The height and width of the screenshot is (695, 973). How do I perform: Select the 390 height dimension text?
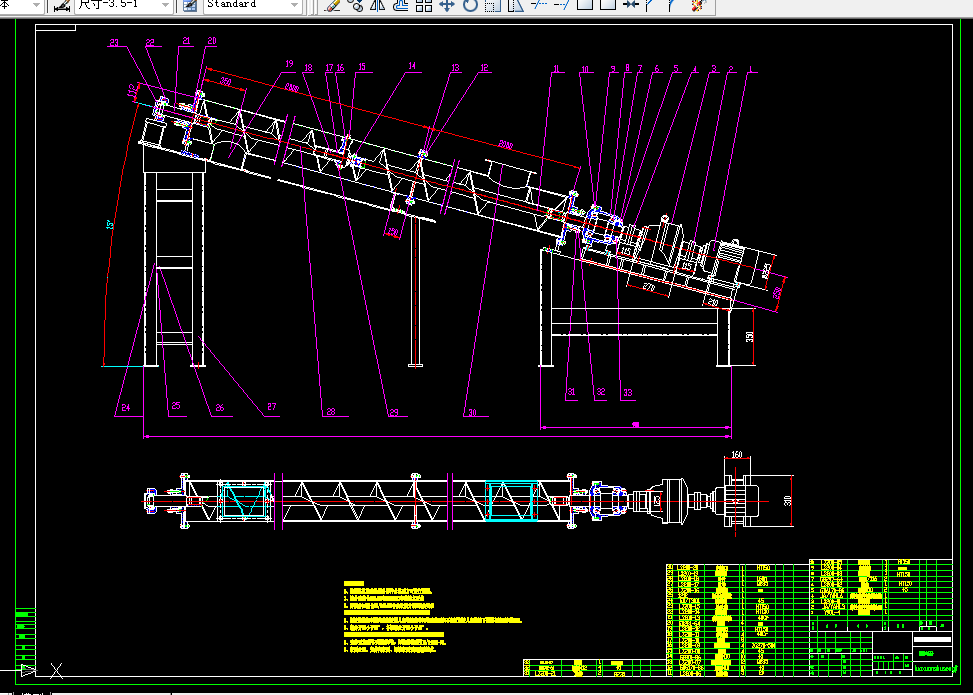pyautogui.click(x=750, y=337)
